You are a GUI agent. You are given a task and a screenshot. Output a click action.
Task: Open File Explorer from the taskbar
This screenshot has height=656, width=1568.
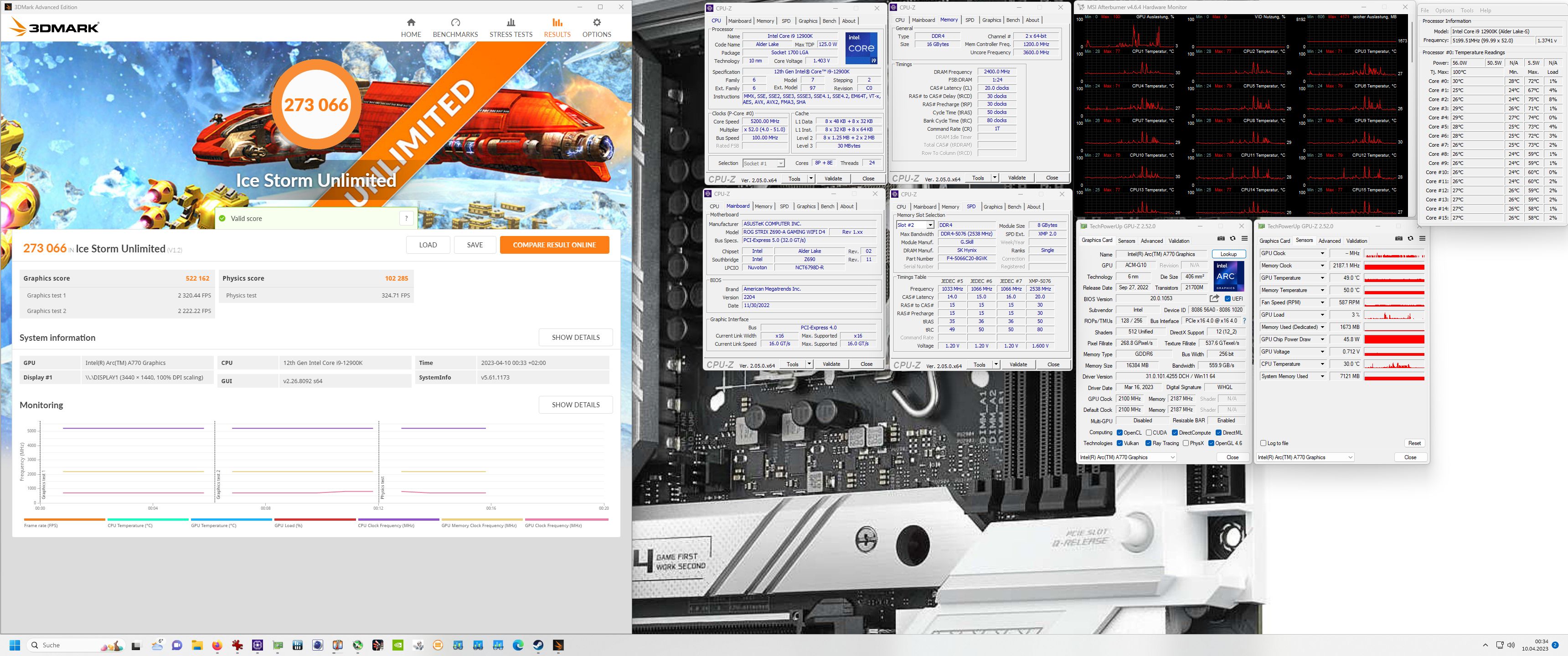[196, 645]
